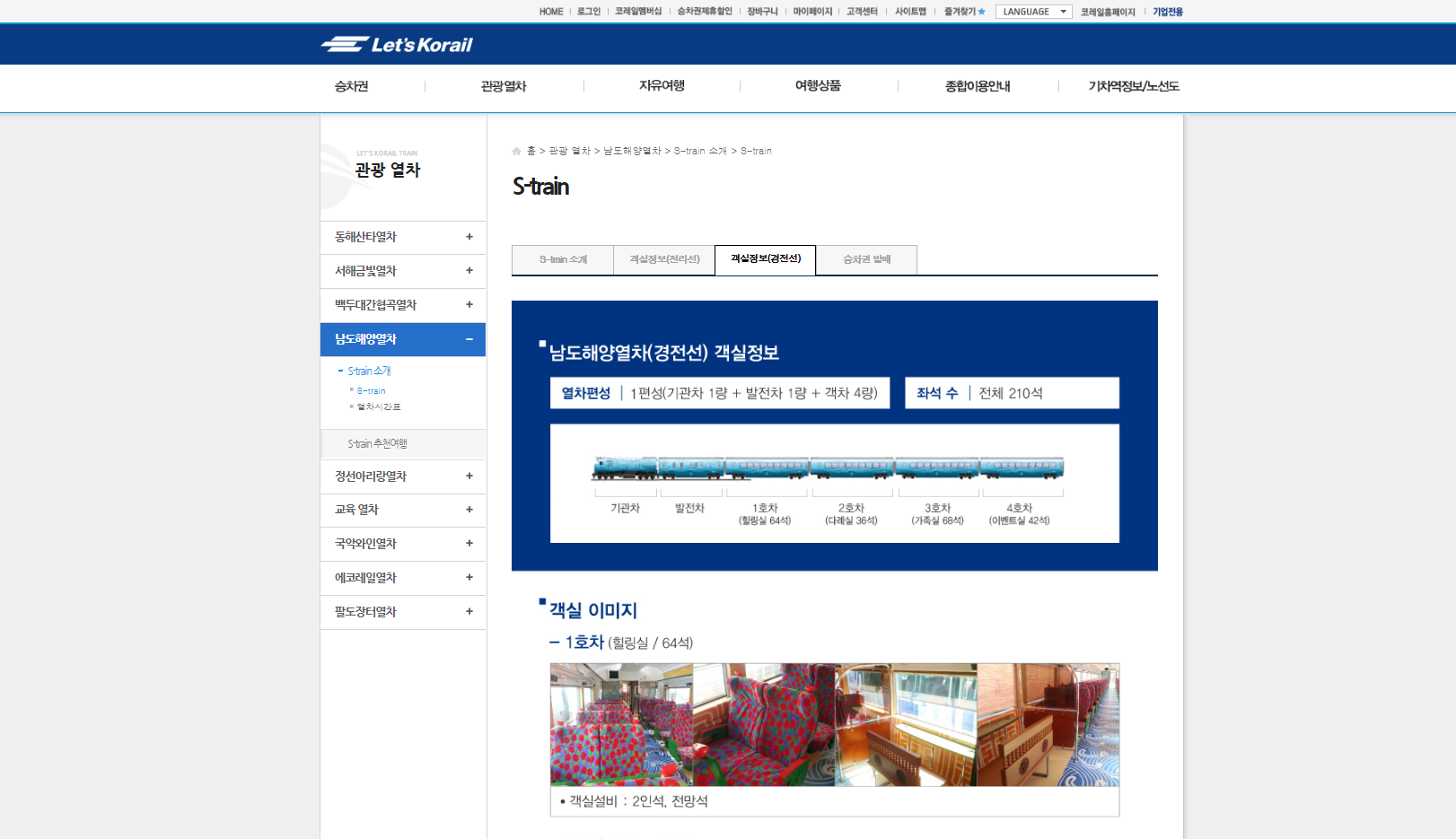Screen dimensions: 1456x839
Task: Expand 국악와인열차 plus icon
Action: [x=469, y=544]
